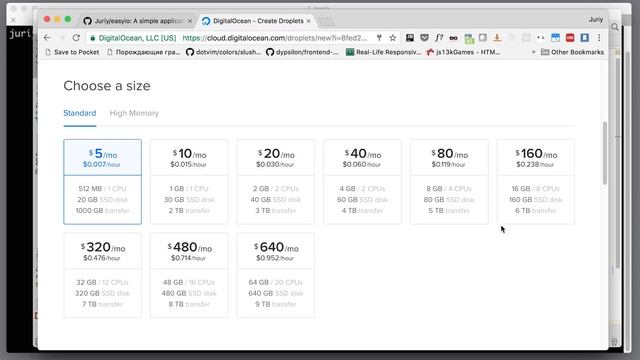The width and height of the screenshot is (640, 360).
Task: Switch to the Juriy/easyio GitHub tab
Action: click(x=137, y=21)
